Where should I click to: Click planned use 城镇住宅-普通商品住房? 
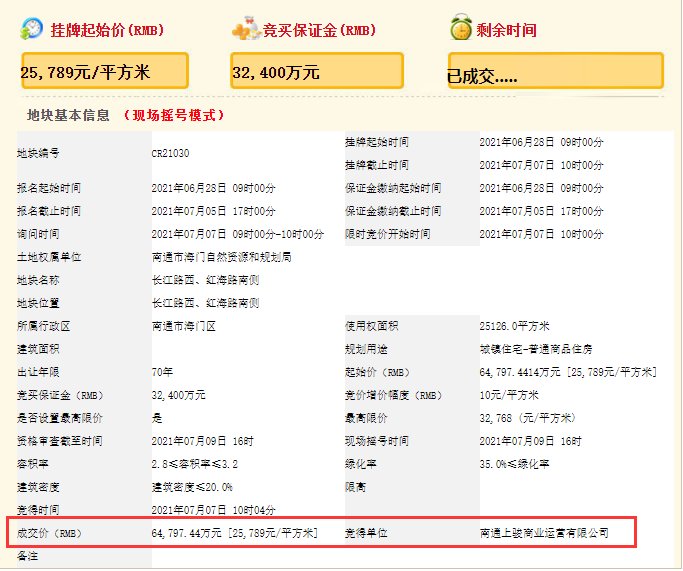coord(536,349)
